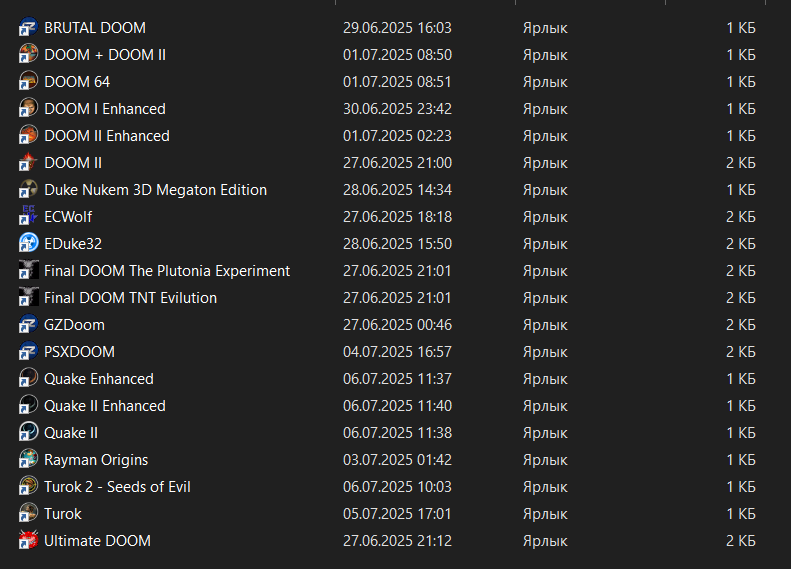Click the Ultimate DOOM shortcut icon

(28, 540)
